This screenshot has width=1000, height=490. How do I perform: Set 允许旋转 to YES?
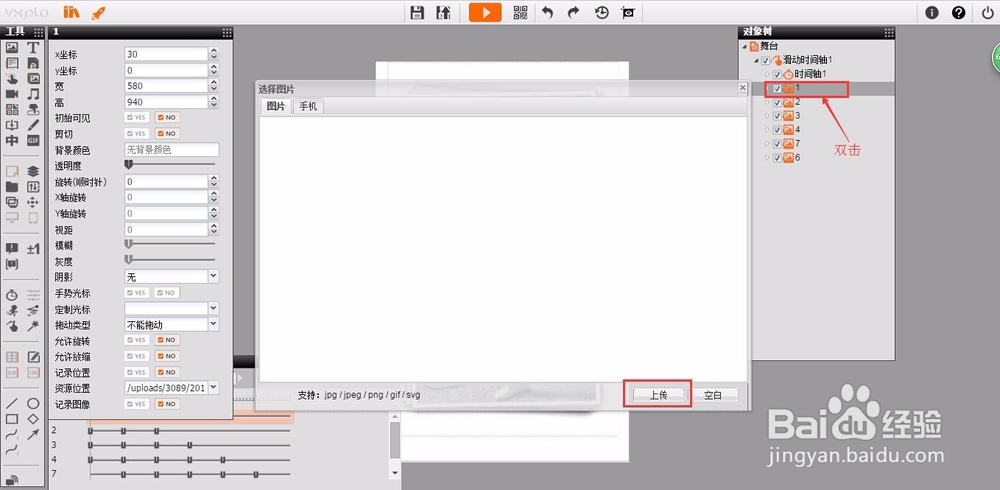click(x=136, y=340)
